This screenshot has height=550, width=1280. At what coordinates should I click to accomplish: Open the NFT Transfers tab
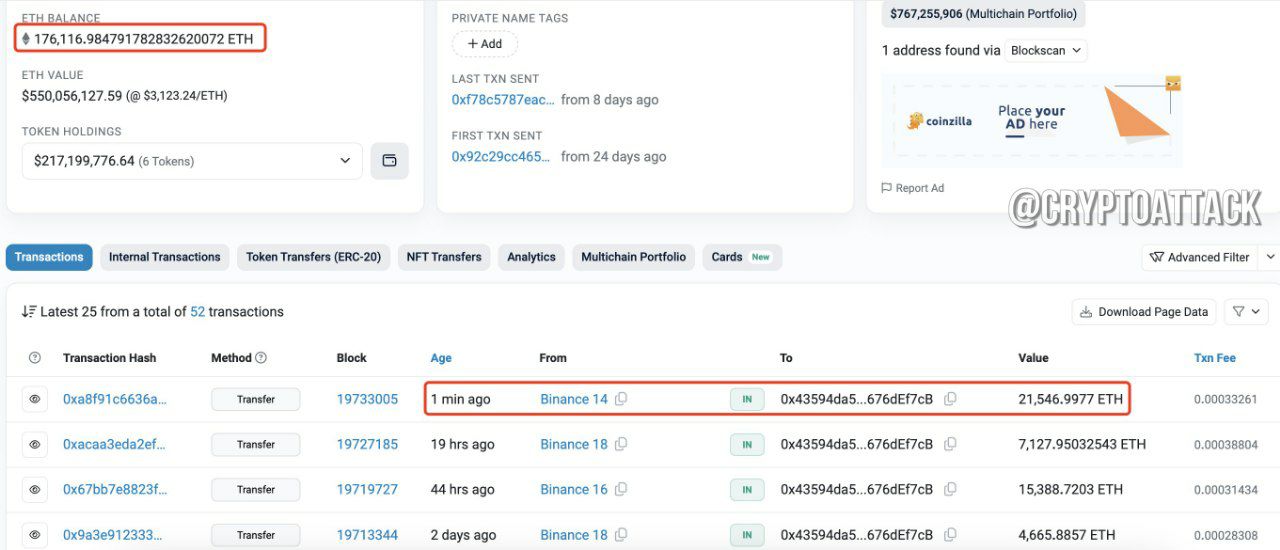click(444, 257)
